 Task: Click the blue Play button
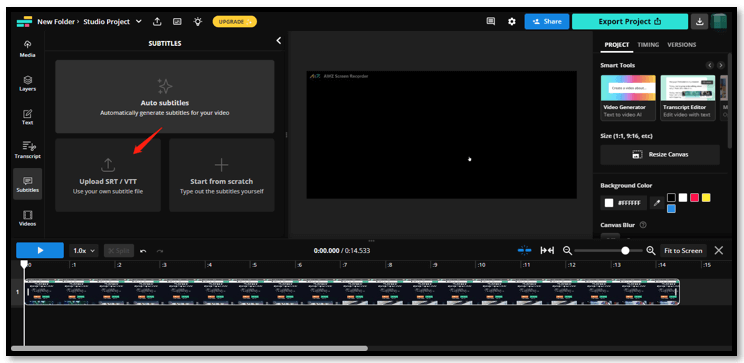coord(40,251)
